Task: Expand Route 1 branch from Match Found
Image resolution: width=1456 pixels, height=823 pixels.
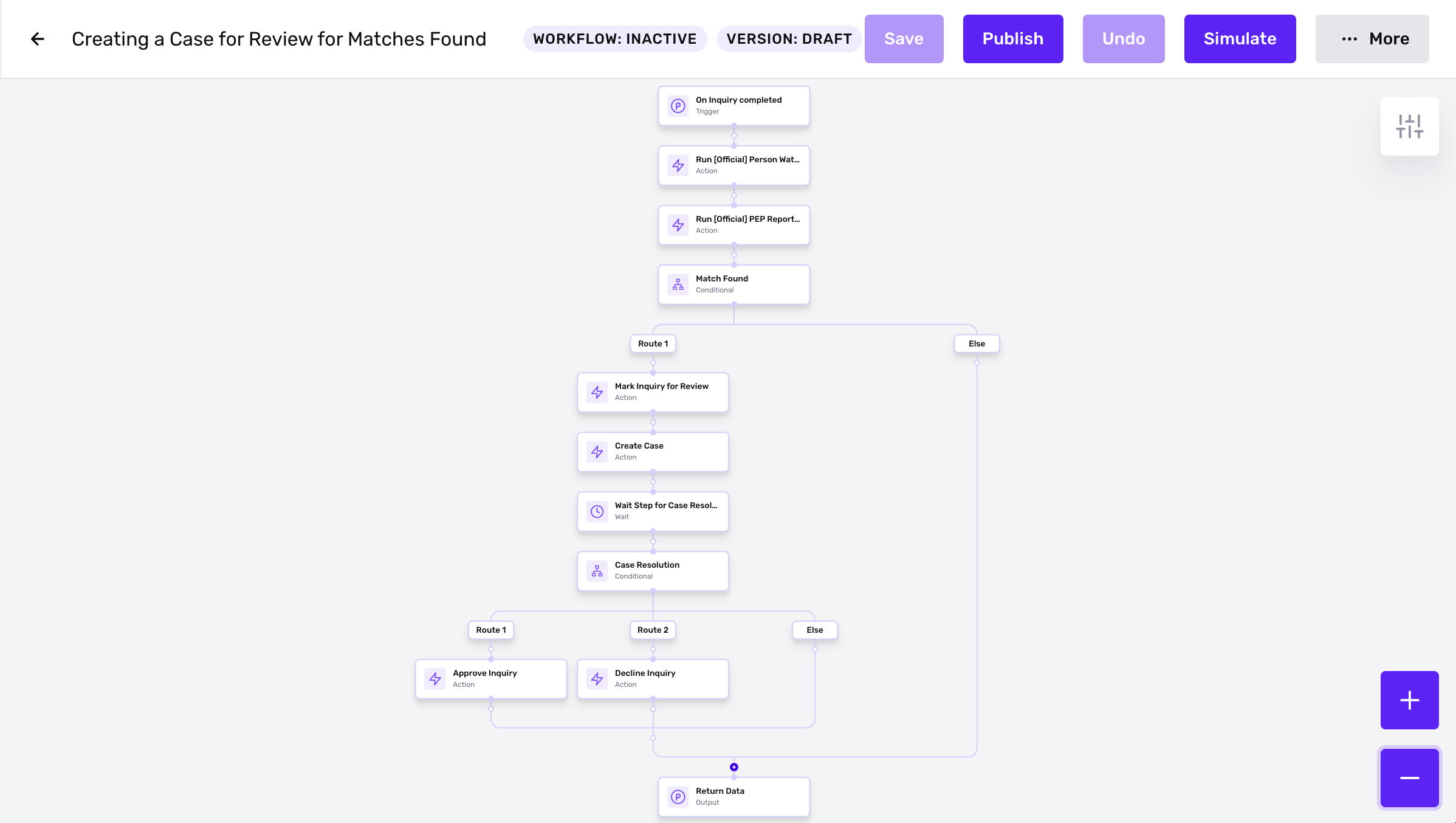Action: coord(653,343)
